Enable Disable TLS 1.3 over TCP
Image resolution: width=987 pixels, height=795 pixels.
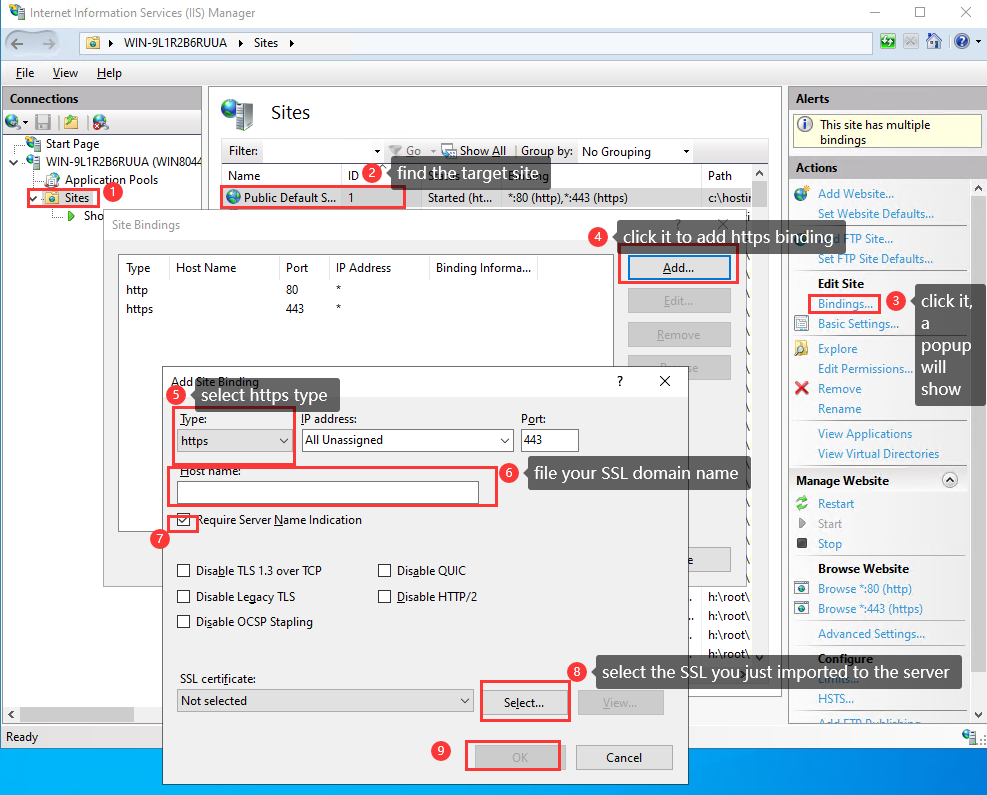coord(183,570)
